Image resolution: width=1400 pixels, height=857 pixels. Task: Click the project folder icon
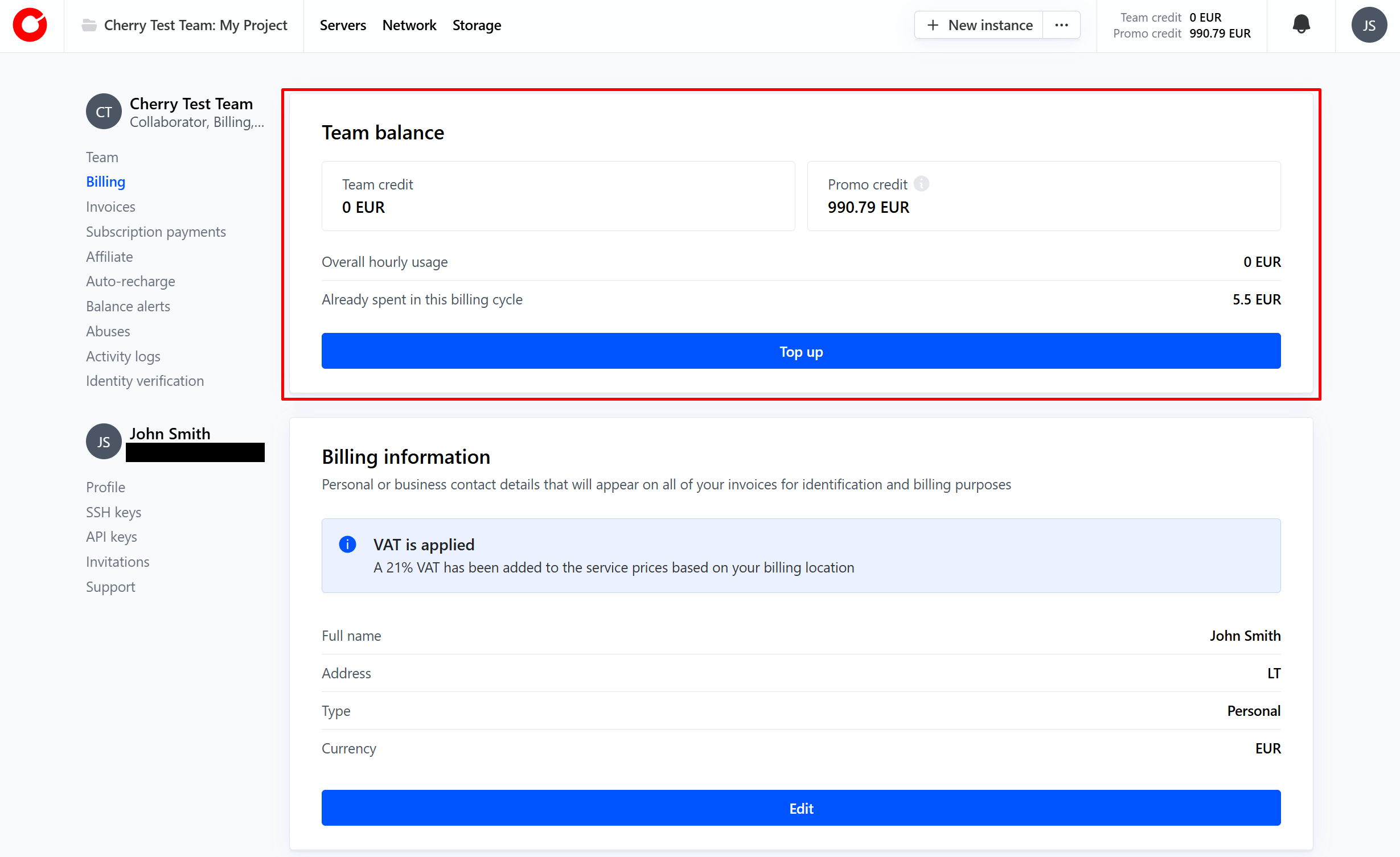89,25
